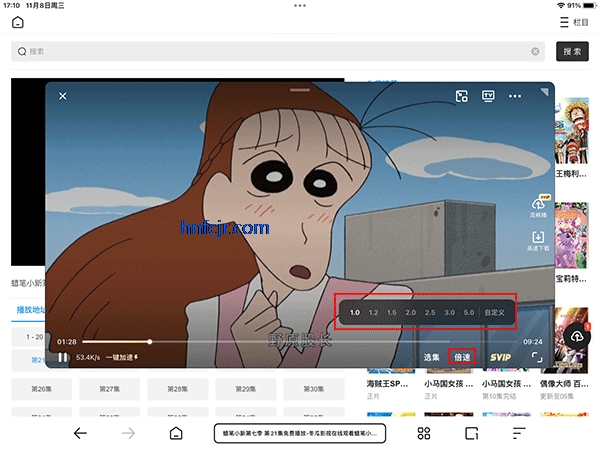Click the cloud upload floating button

[x=578, y=338]
